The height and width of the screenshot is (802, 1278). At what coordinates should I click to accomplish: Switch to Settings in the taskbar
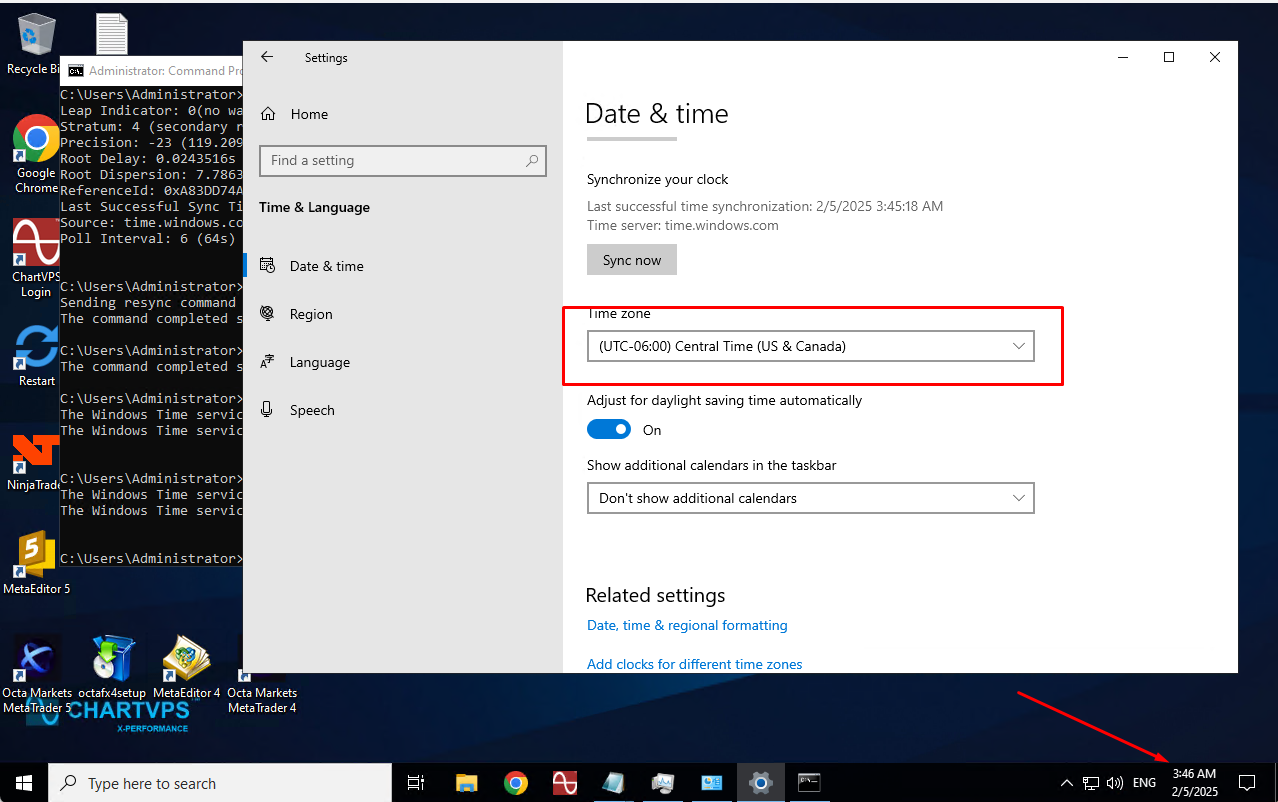[x=761, y=783]
